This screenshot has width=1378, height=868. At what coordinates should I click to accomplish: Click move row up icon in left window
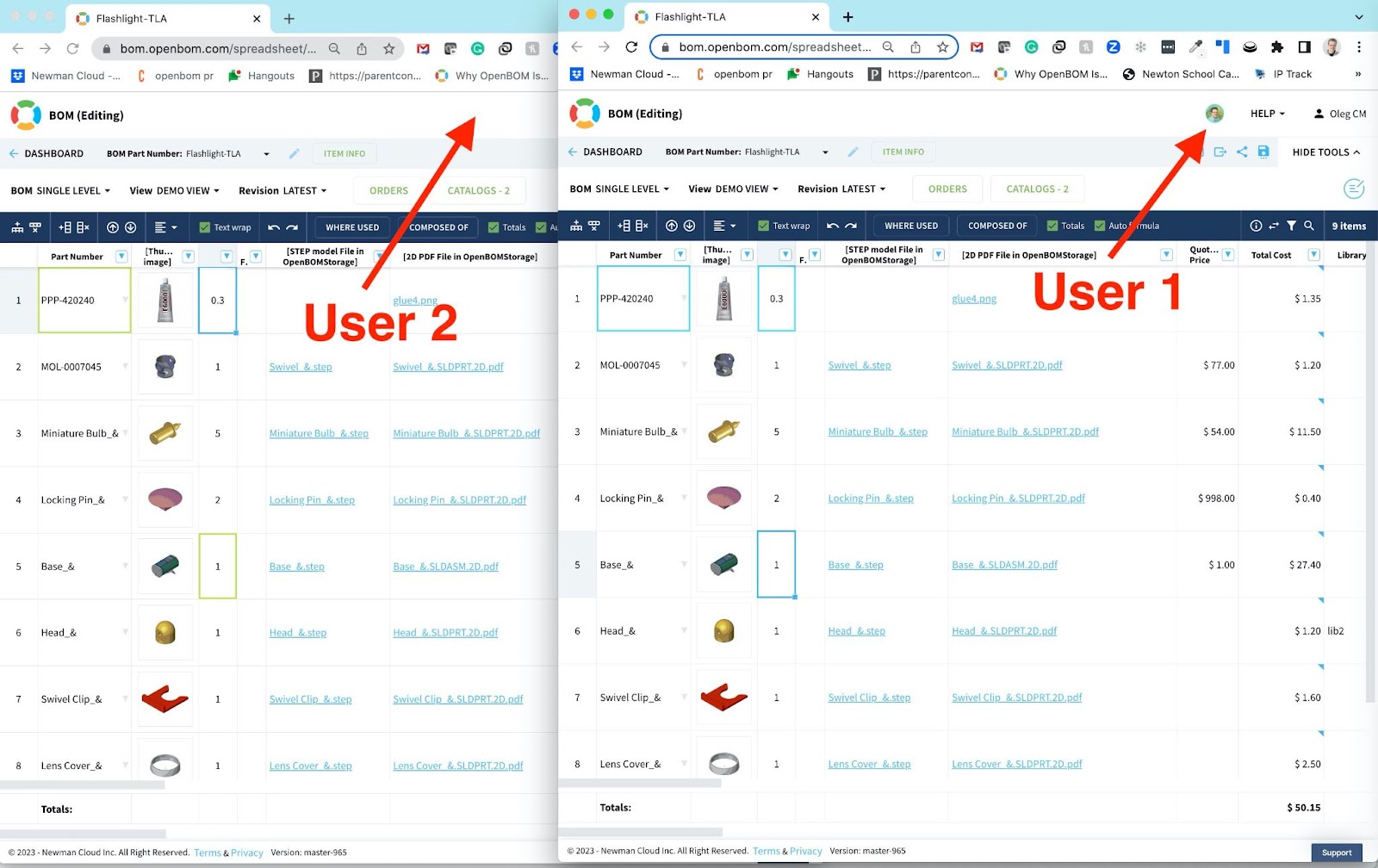(x=113, y=227)
